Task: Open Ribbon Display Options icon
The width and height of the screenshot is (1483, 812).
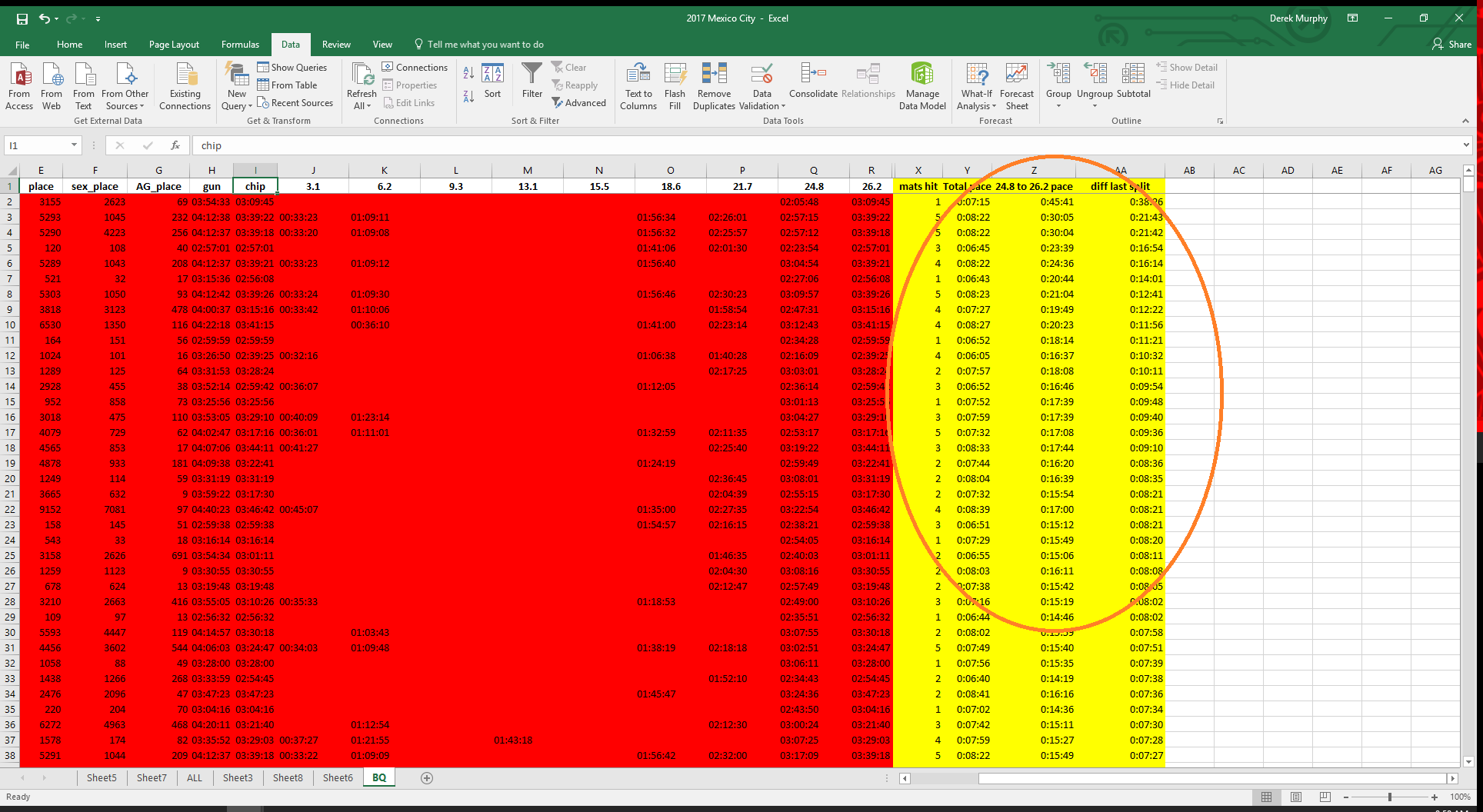Action: click(x=1352, y=18)
